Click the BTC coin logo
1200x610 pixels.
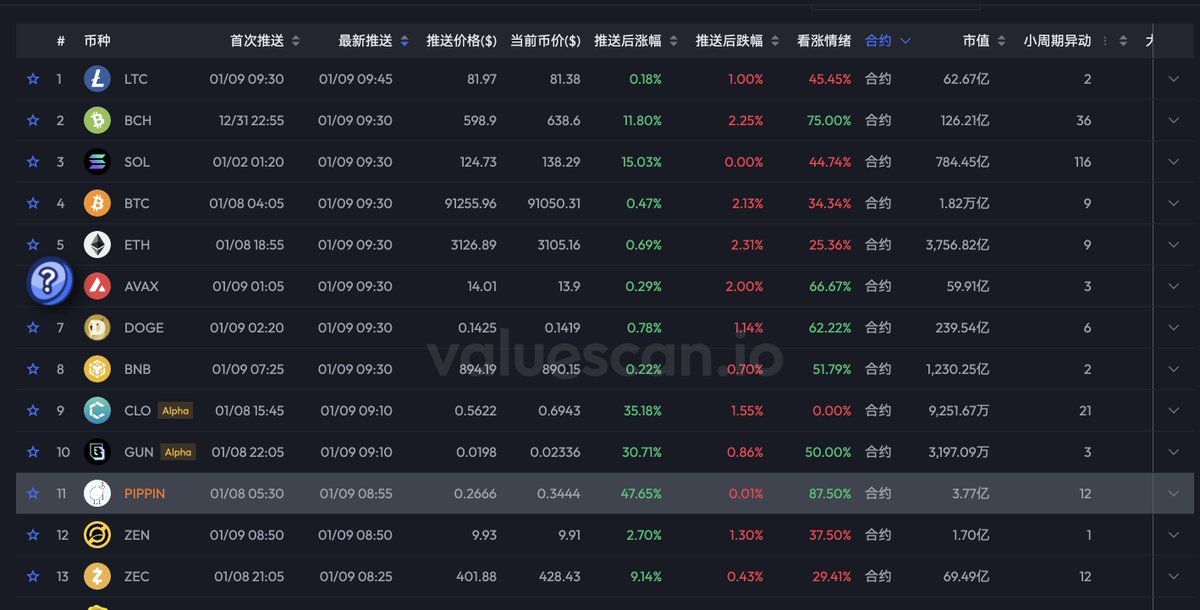click(x=97, y=203)
